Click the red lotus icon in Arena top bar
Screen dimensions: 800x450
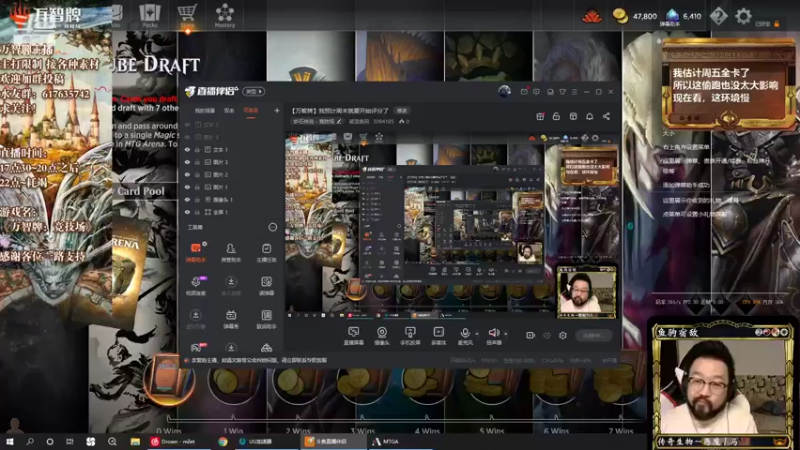coord(592,17)
